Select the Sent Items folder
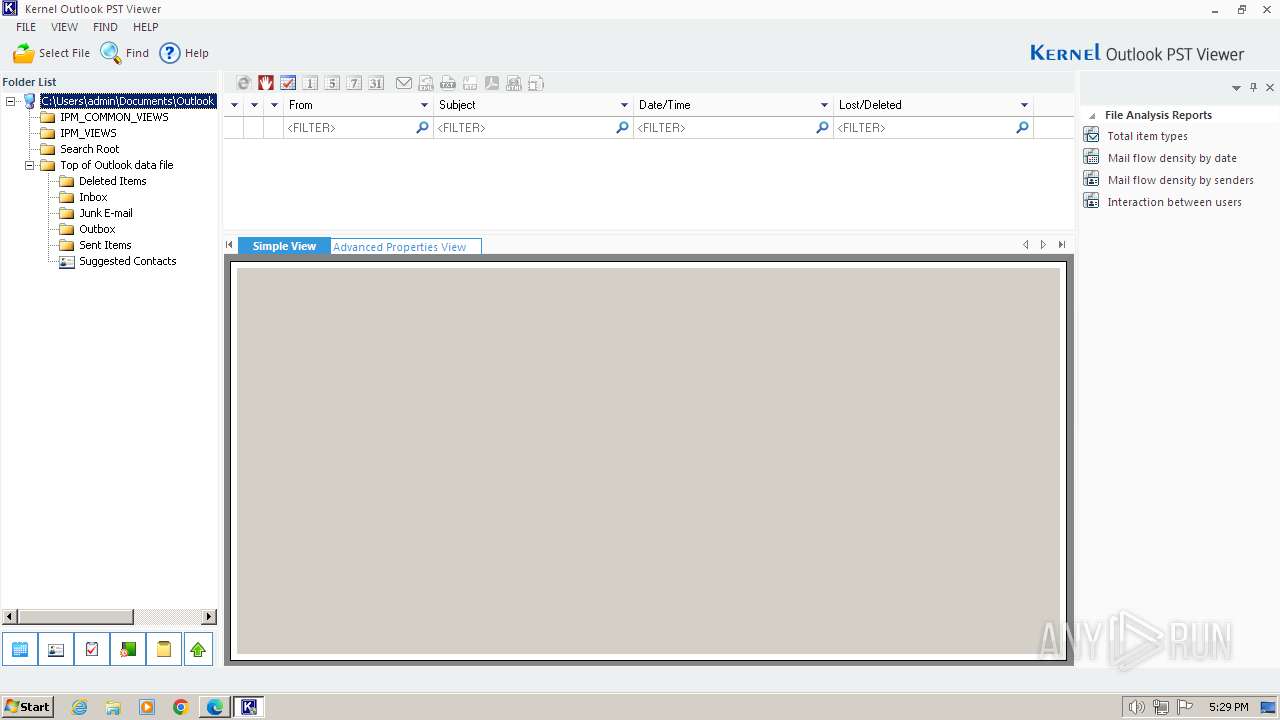This screenshot has width=1280, height=720. click(x=105, y=245)
